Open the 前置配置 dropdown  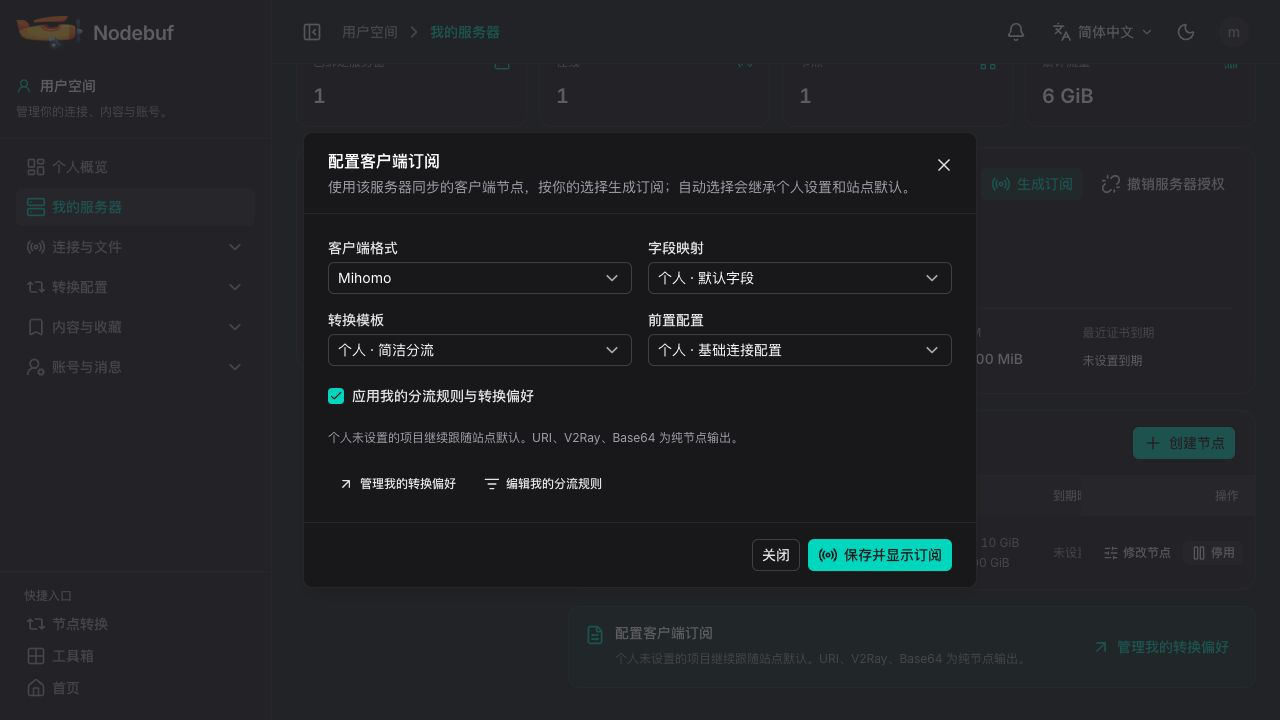tap(800, 350)
